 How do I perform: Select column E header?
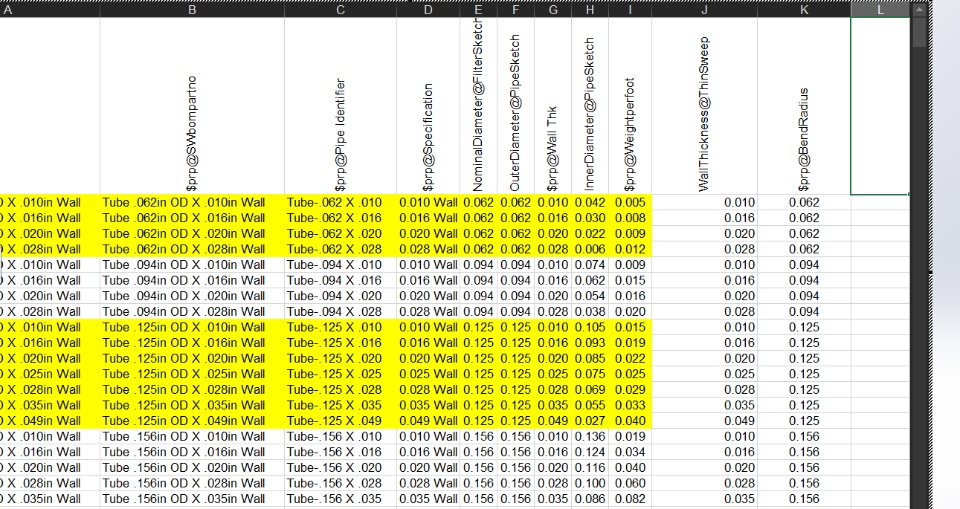click(x=478, y=9)
